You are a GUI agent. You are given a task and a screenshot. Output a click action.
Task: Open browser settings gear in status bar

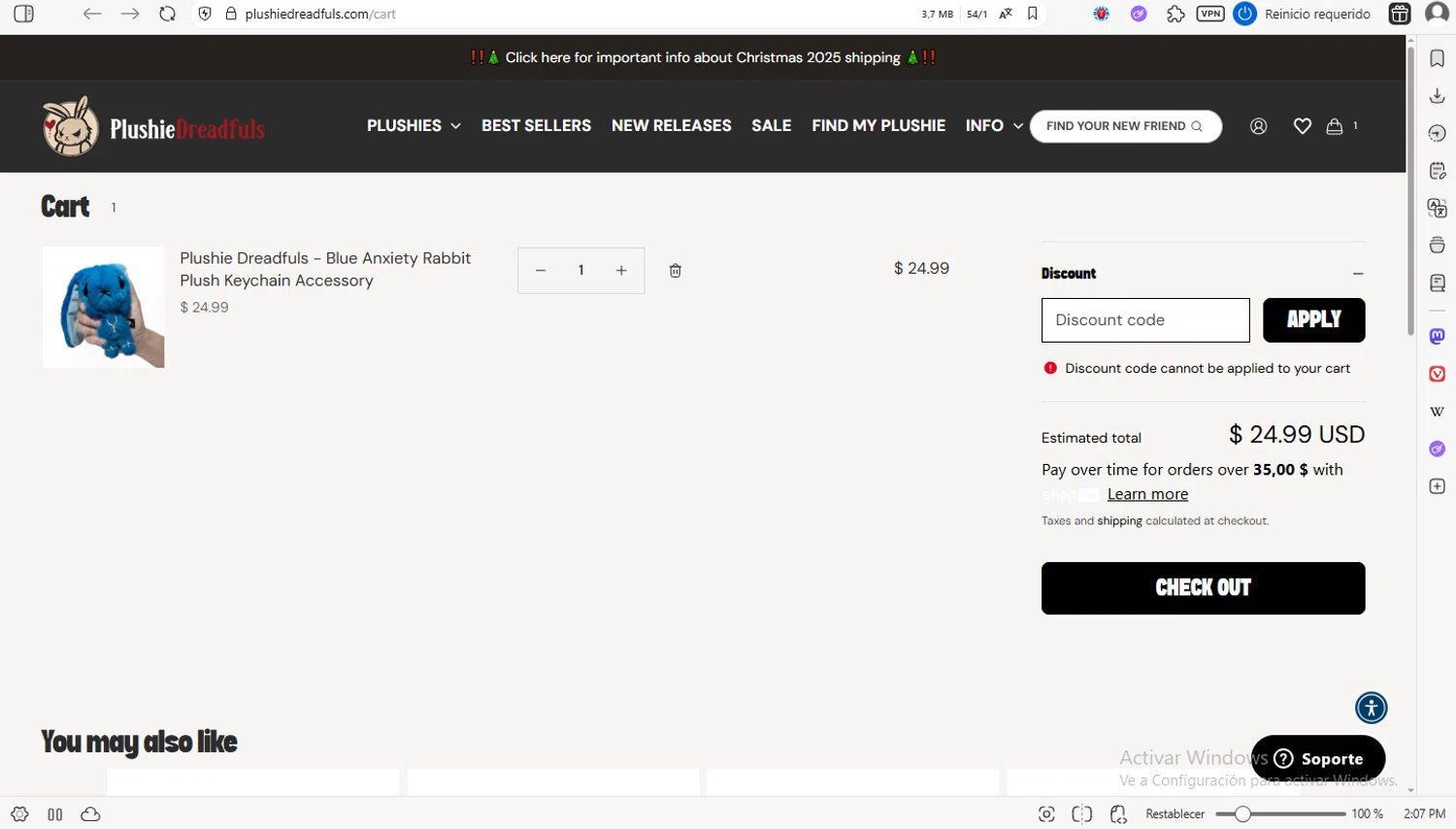[x=19, y=814]
